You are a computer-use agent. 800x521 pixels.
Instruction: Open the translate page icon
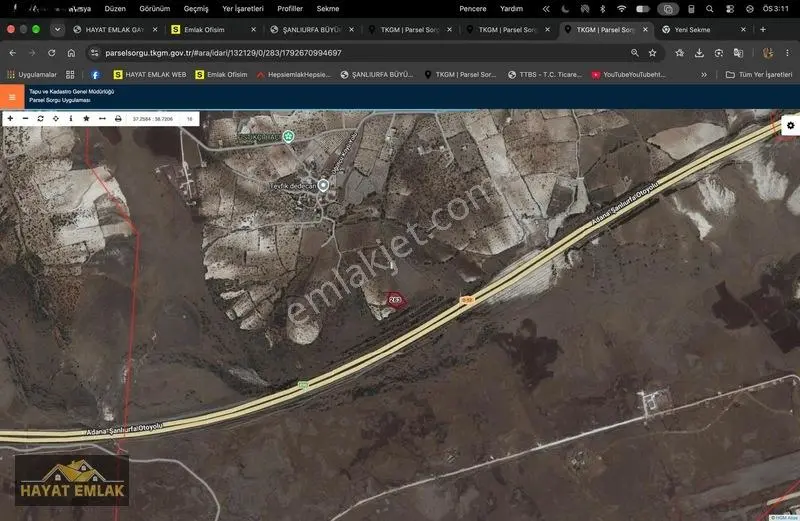coord(738,53)
